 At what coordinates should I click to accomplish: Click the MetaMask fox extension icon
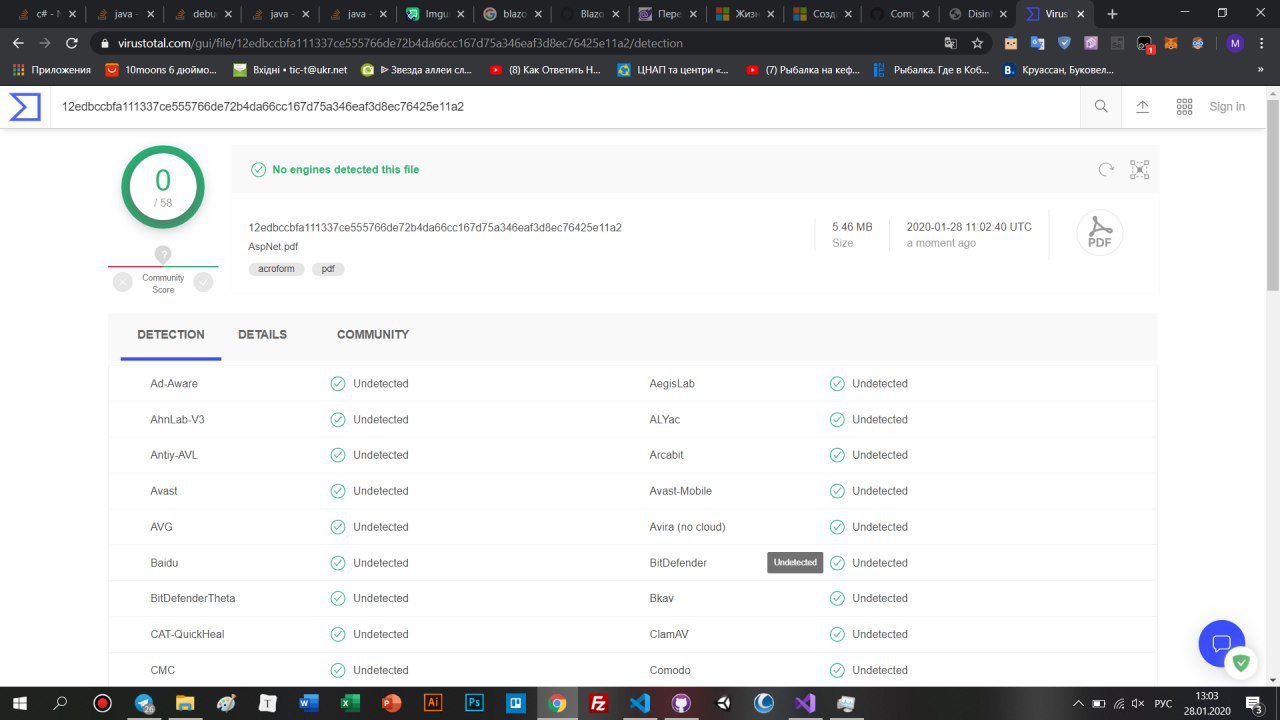(x=1171, y=43)
